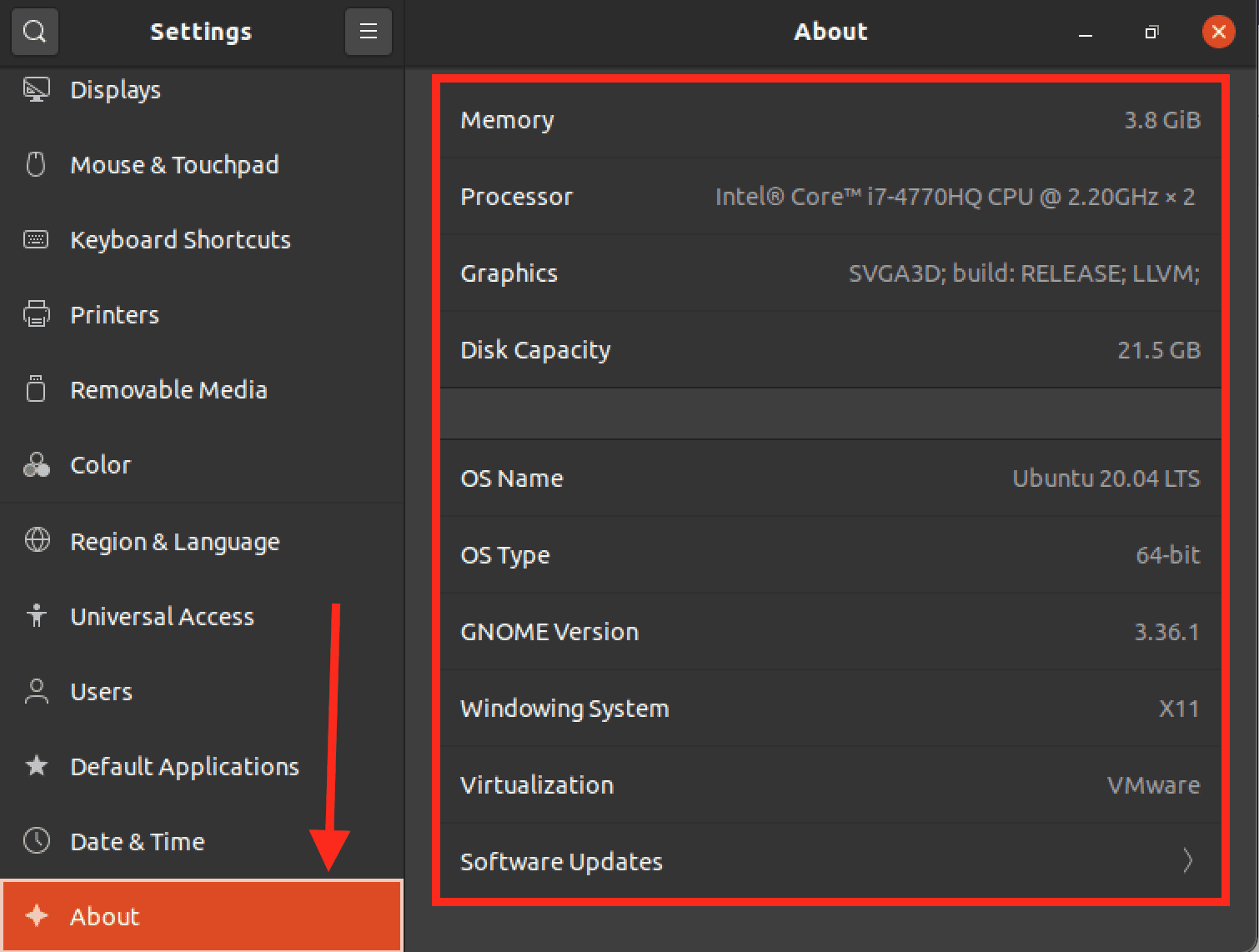Viewport: 1259px width, 952px height.
Task: Click the Date & Time clock icon
Action: 37,840
